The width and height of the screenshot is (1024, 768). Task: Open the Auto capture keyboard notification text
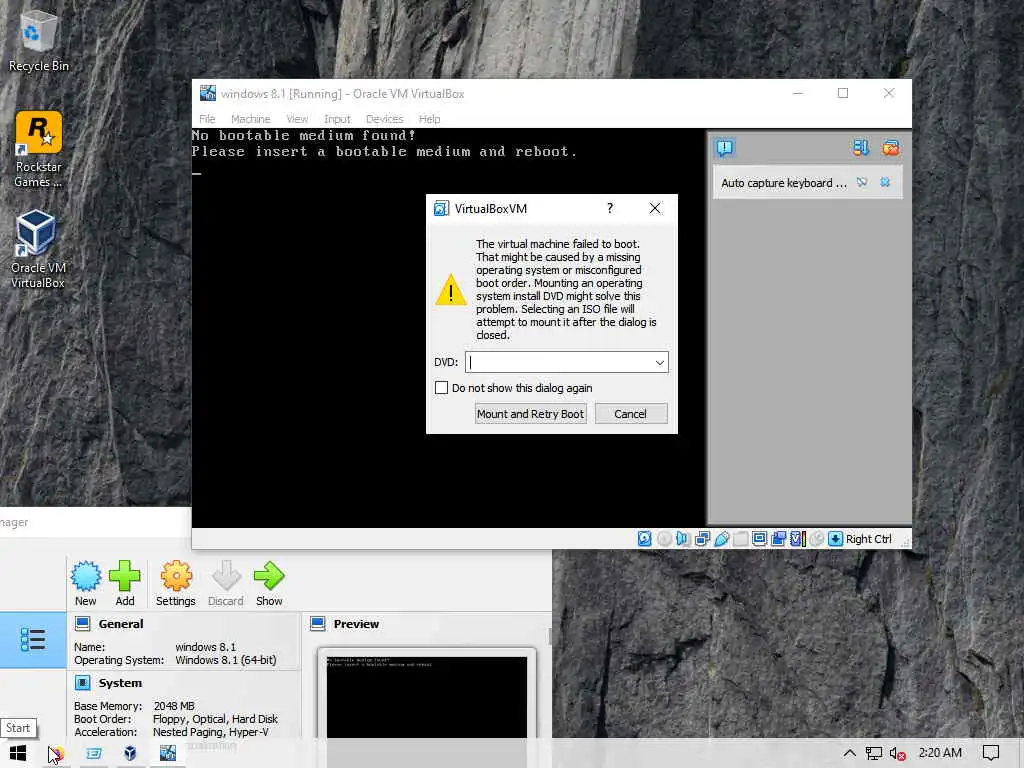point(784,183)
